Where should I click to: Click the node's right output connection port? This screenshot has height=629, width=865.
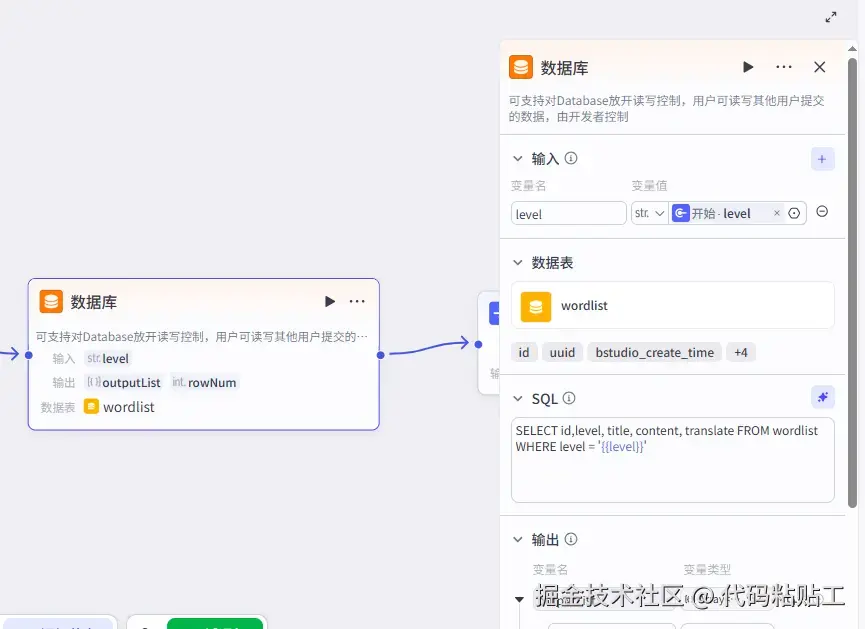click(x=381, y=355)
